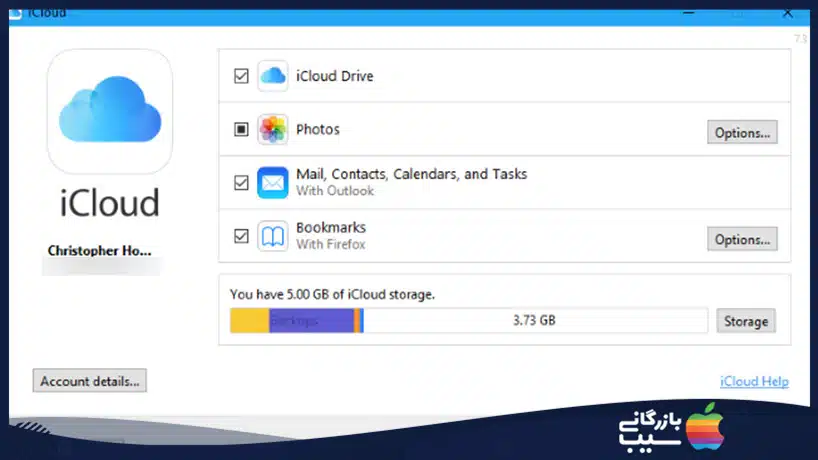Open Account details

pos(90,381)
